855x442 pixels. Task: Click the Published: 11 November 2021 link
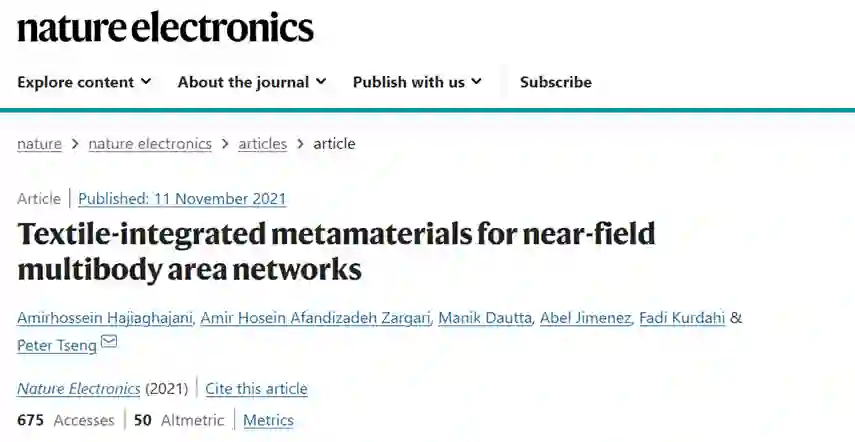(182, 198)
